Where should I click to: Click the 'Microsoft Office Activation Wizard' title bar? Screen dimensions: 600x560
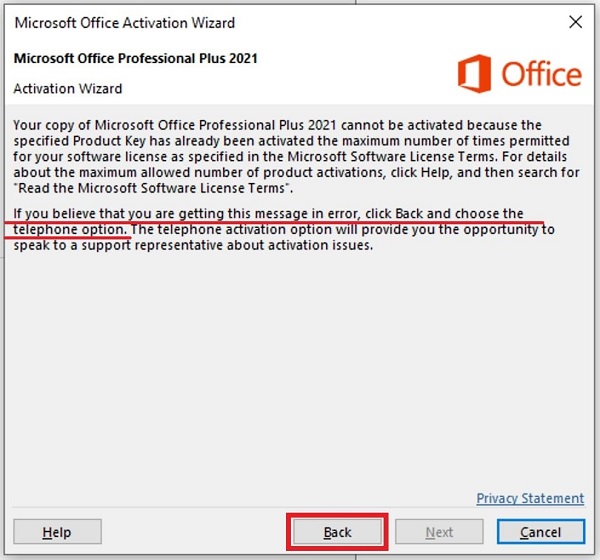(125, 21)
